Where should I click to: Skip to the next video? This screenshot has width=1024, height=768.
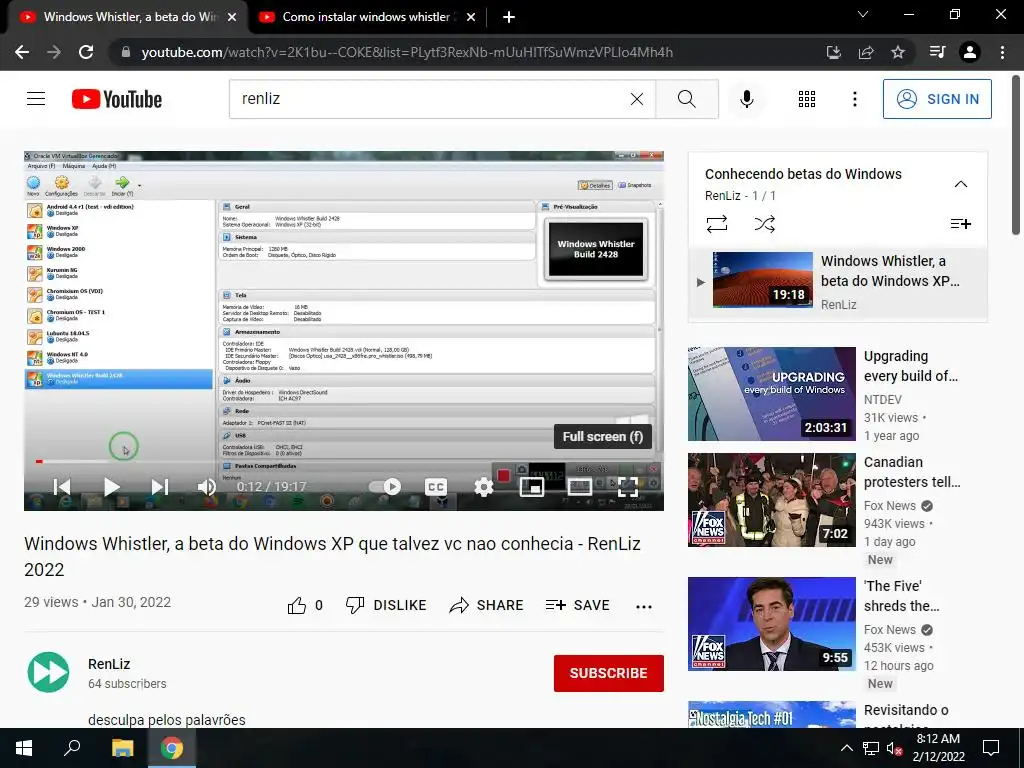click(x=159, y=487)
